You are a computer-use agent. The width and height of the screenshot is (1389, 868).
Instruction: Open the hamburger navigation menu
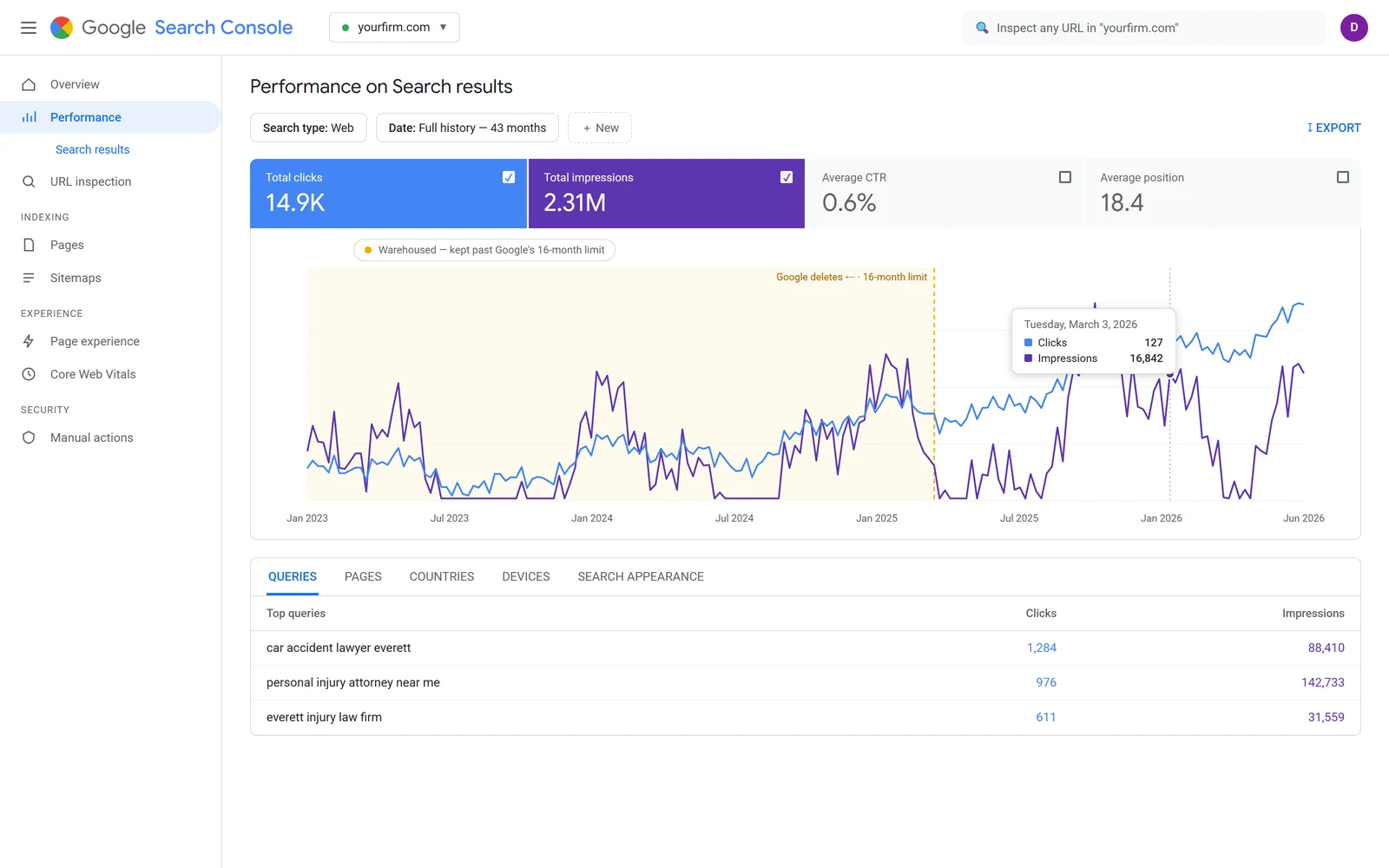point(29,28)
